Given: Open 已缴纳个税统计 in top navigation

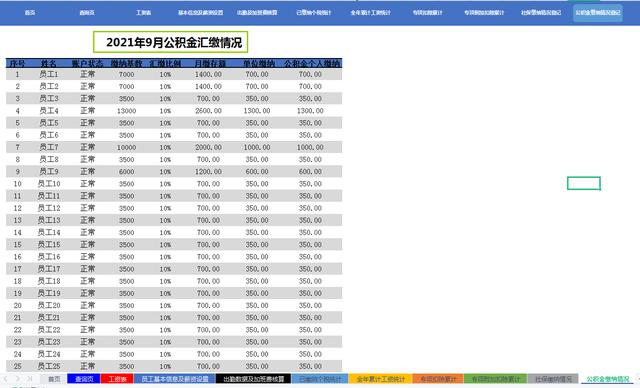Looking at the screenshot, I should [313, 13].
